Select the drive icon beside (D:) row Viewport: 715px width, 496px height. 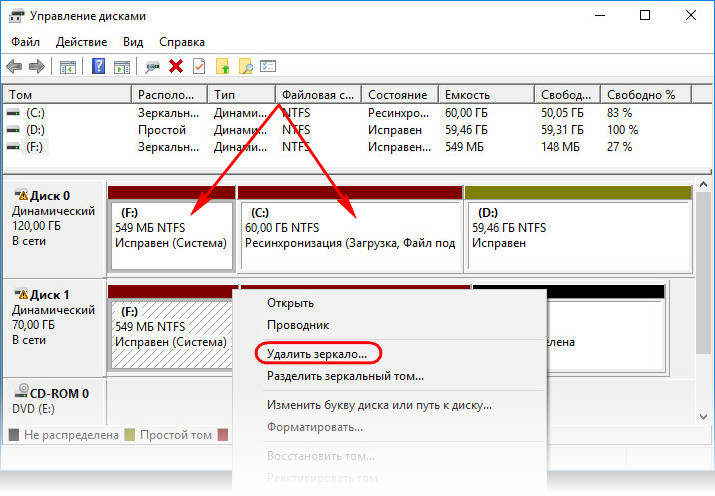13,130
